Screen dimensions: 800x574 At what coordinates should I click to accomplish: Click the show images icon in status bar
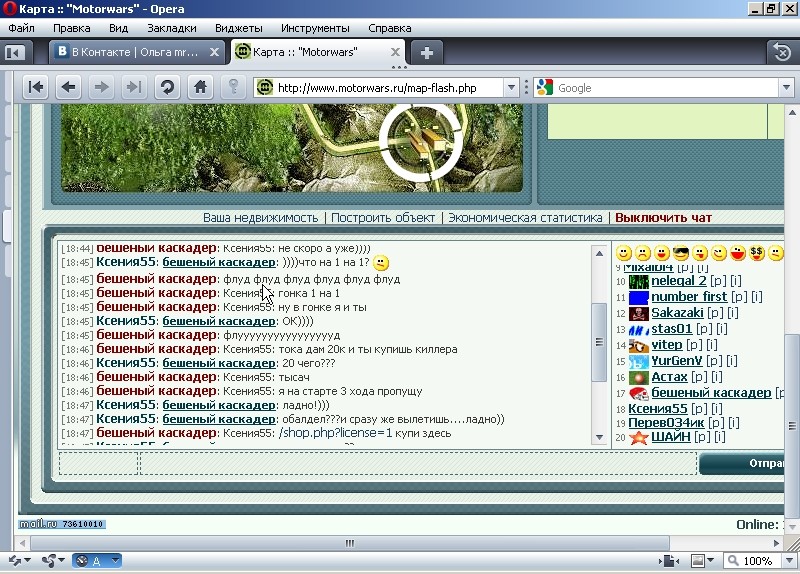pyautogui.click(x=697, y=561)
